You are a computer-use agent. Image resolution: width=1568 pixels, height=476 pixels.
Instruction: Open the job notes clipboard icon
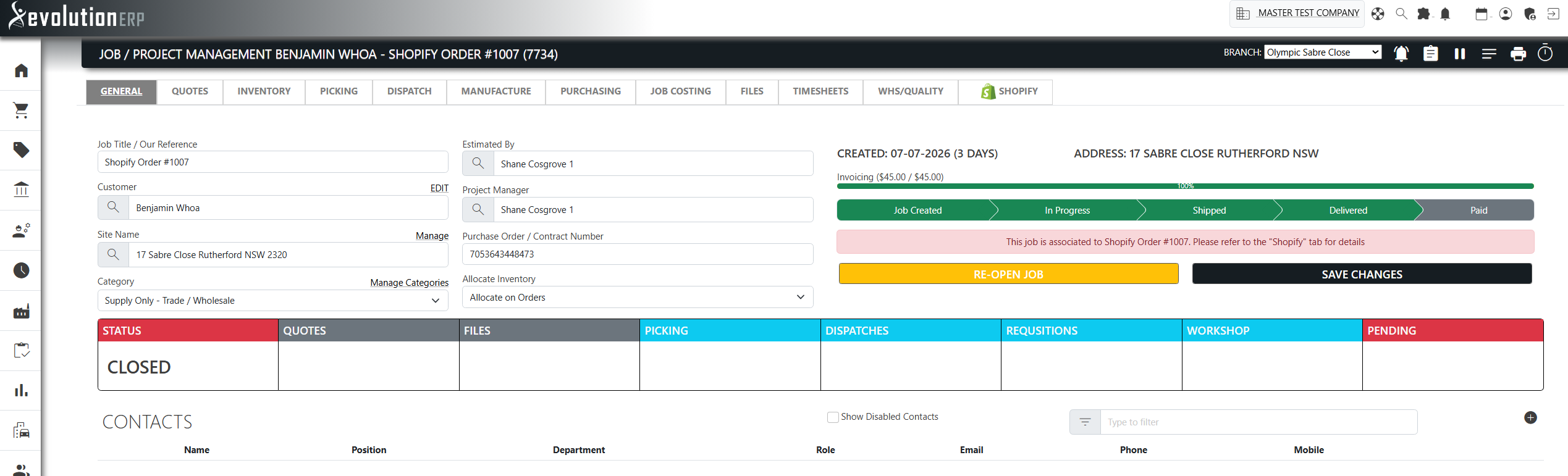click(1430, 54)
